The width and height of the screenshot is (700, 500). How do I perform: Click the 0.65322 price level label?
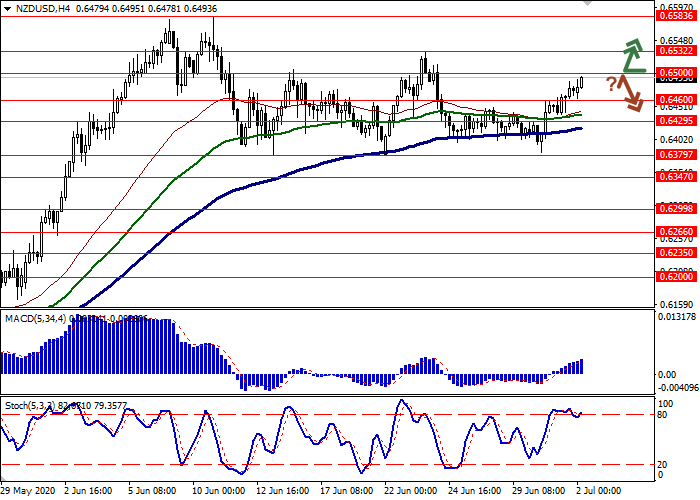pos(674,51)
